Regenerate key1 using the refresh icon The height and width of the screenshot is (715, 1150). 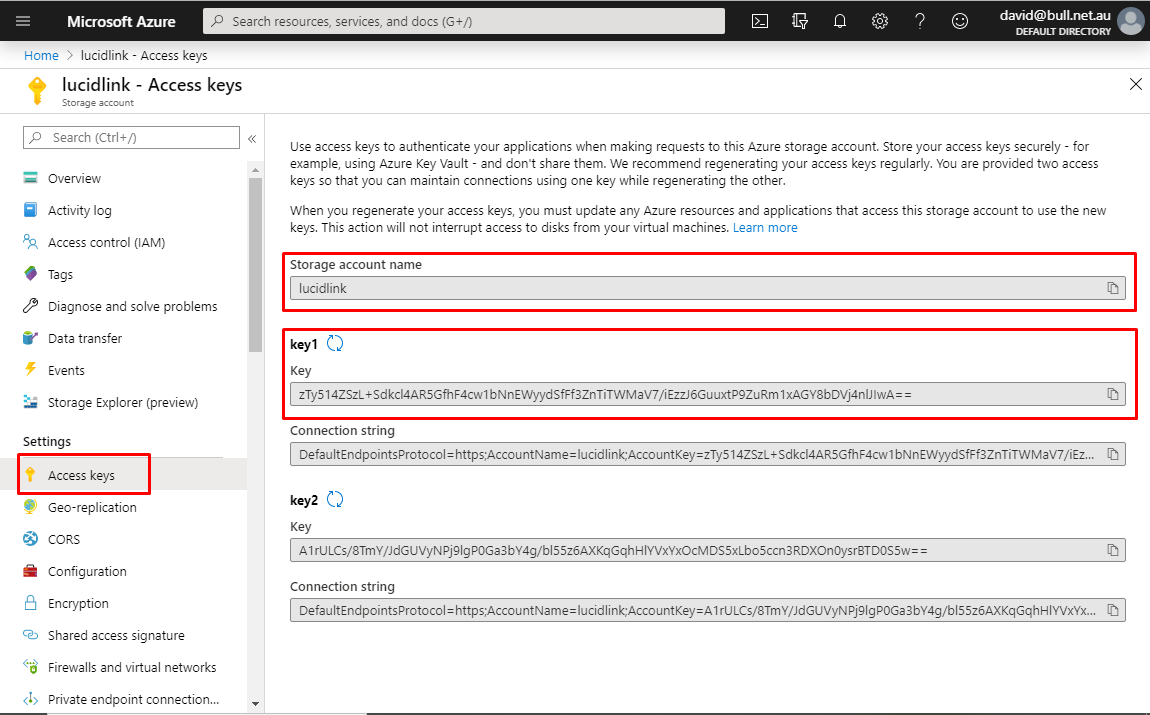pyautogui.click(x=335, y=343)
